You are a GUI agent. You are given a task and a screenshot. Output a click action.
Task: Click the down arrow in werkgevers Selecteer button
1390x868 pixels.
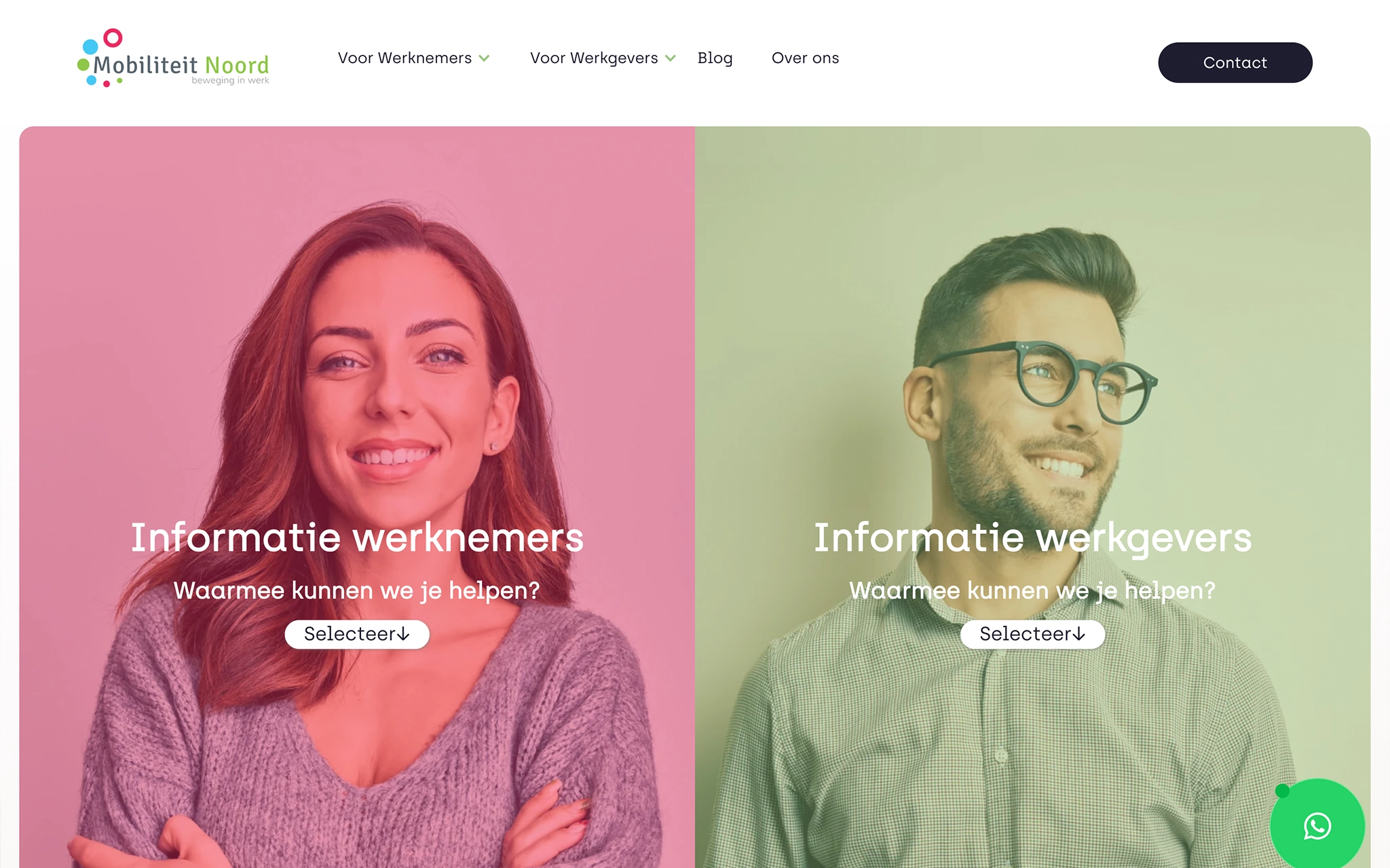1079,634
